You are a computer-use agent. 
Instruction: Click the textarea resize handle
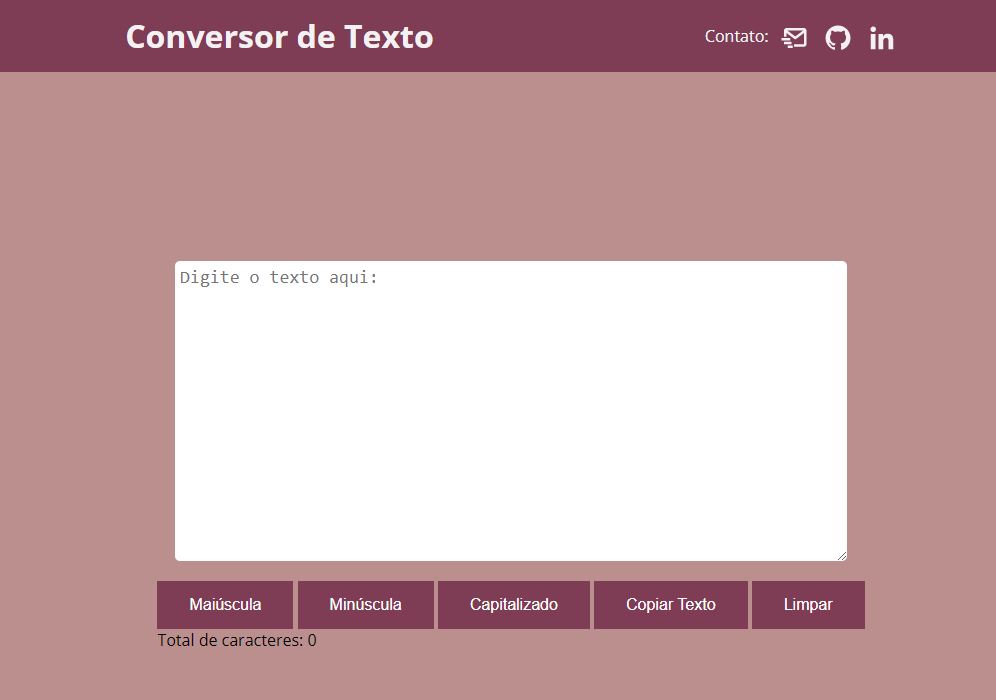click(x=842, y=556)
